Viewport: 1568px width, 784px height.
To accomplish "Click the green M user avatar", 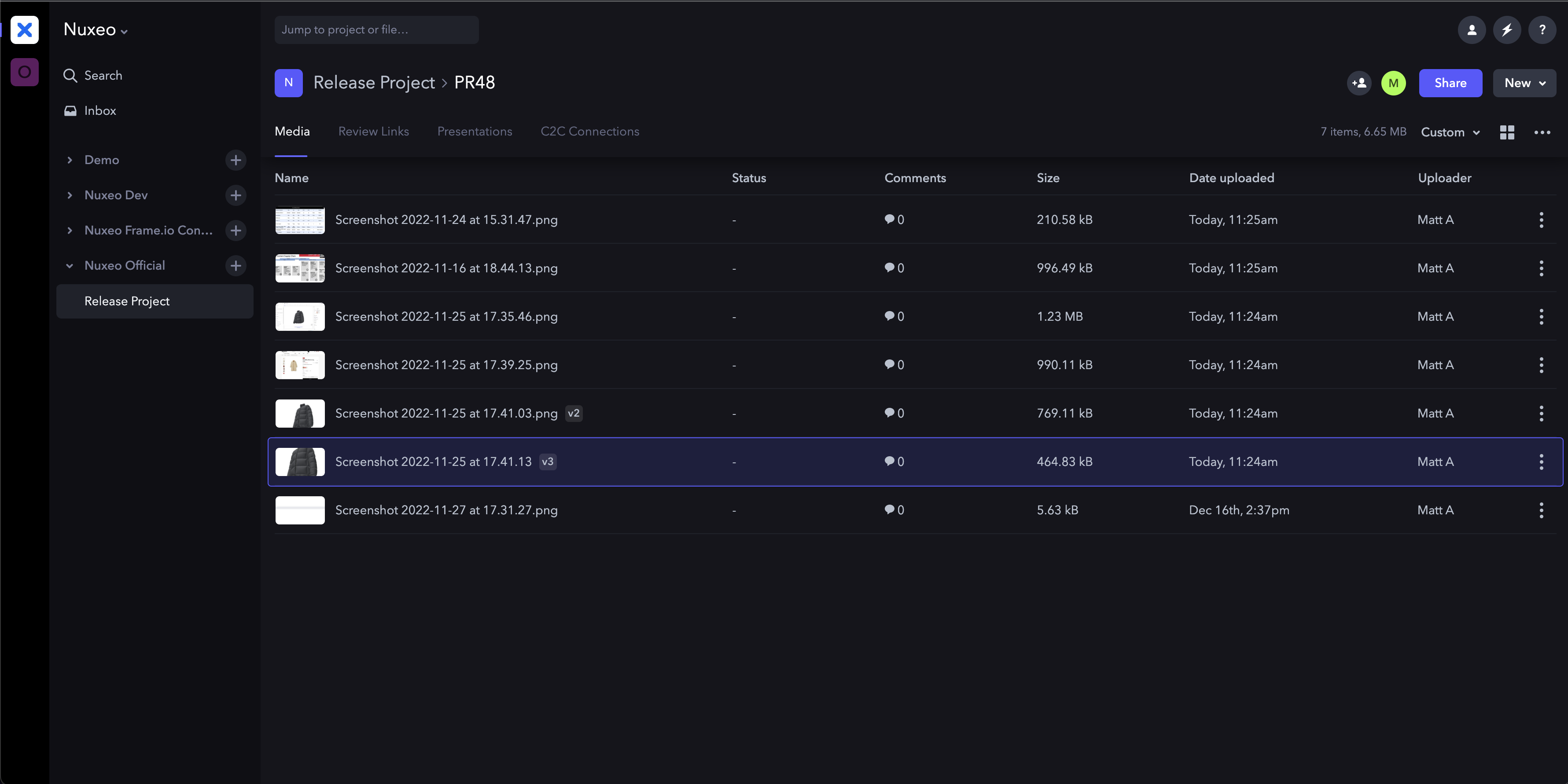I will [x=1393, y=83].
